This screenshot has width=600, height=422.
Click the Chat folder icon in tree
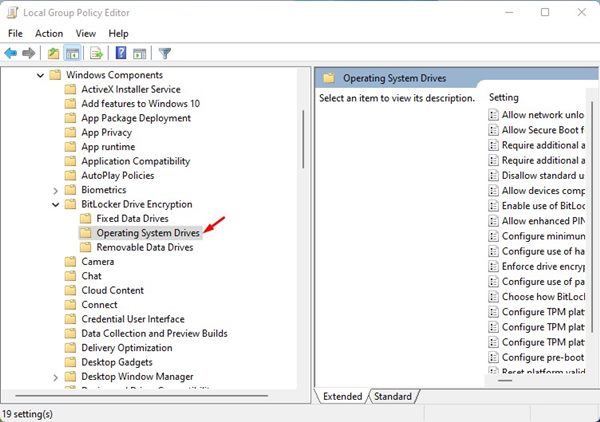tap(70, 276)
